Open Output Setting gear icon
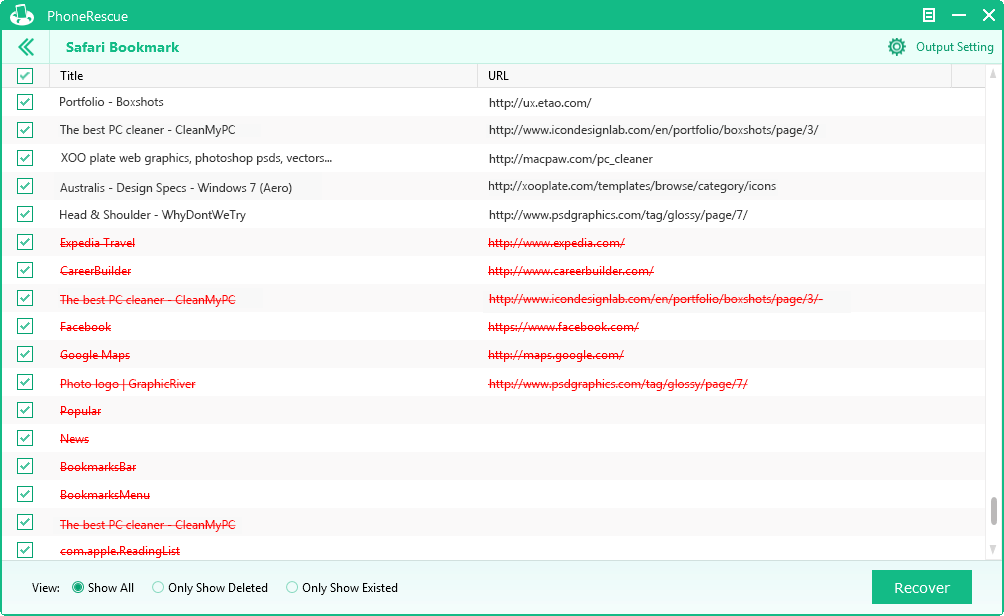This screenshot has width=1004, height=616. click(x=897, y=47)
